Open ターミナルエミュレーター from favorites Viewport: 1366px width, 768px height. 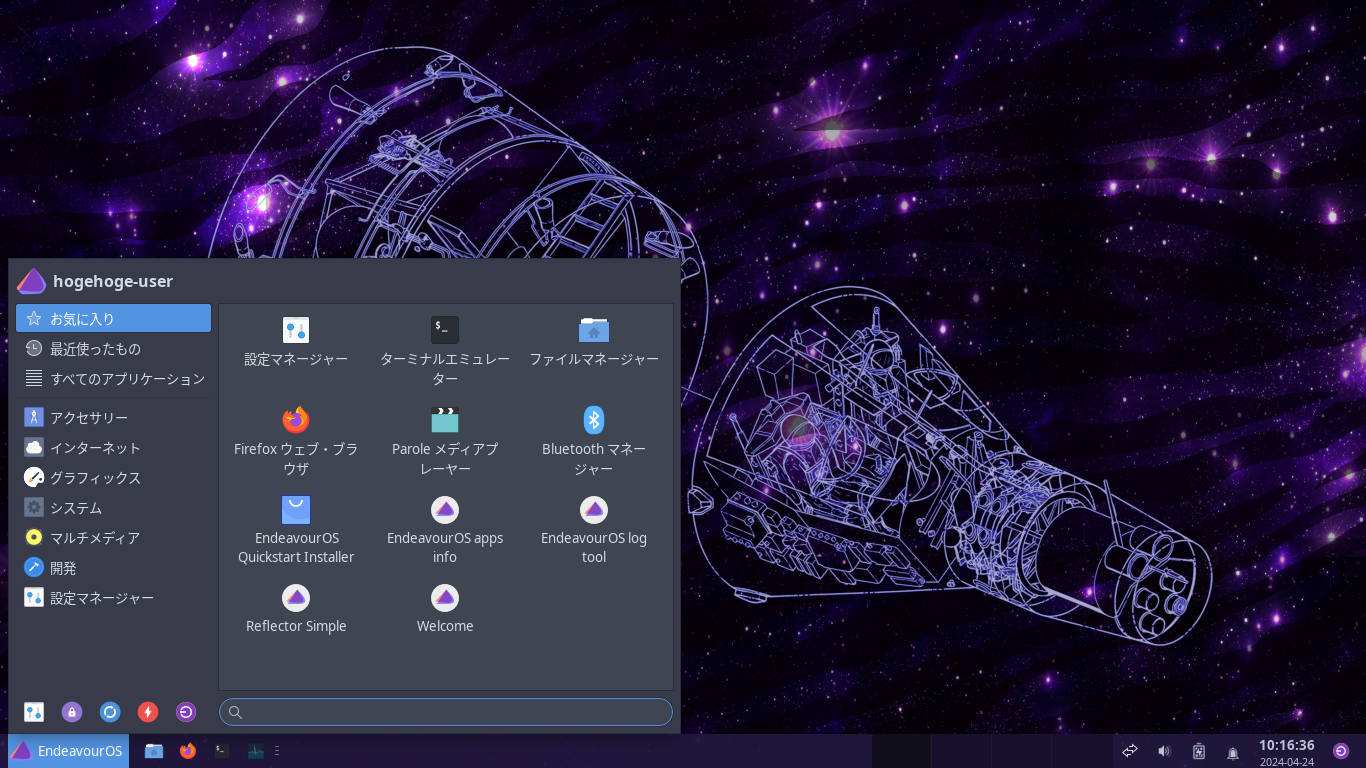click(445, 352)
